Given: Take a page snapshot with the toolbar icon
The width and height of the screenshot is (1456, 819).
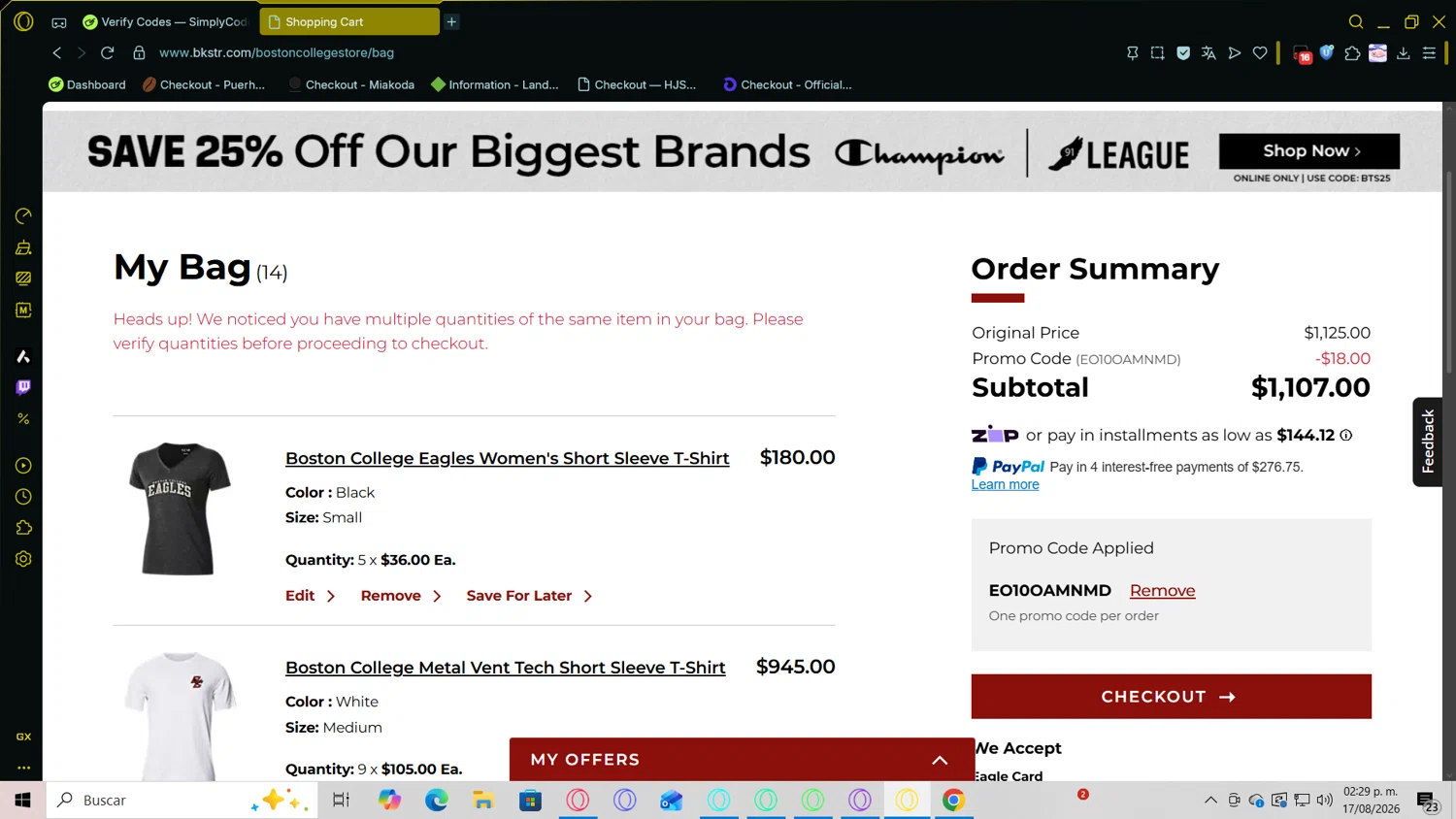Looking at the screenshot, I should point(1157,53).
